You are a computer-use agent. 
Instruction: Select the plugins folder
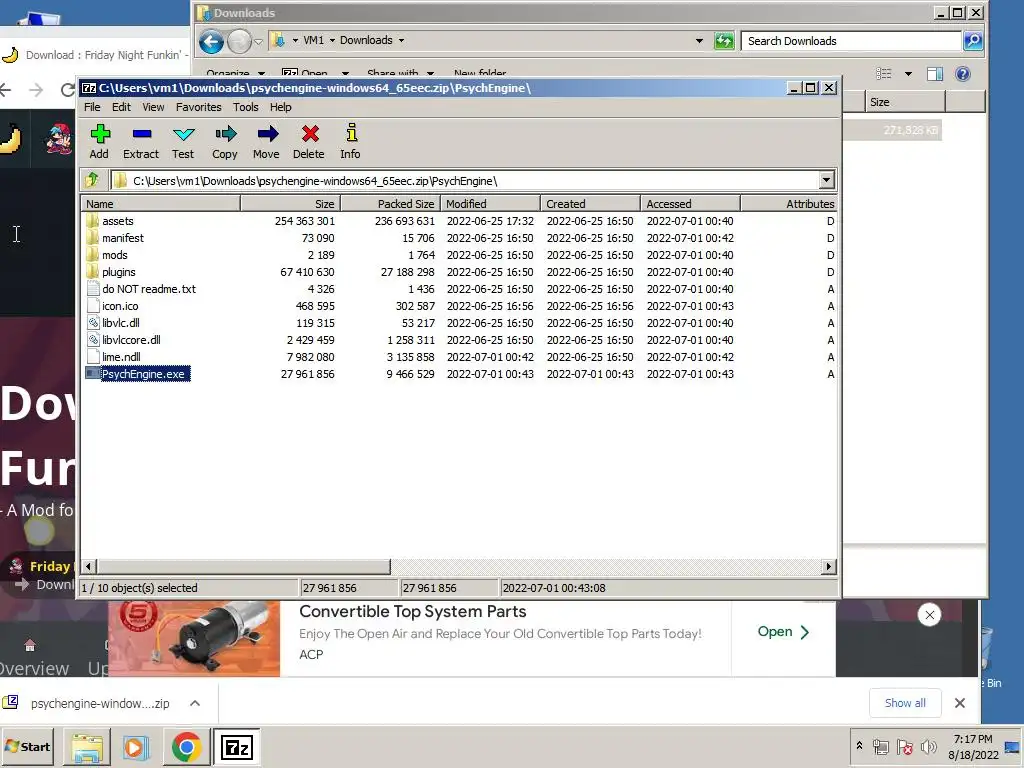(x=119, y=272)
